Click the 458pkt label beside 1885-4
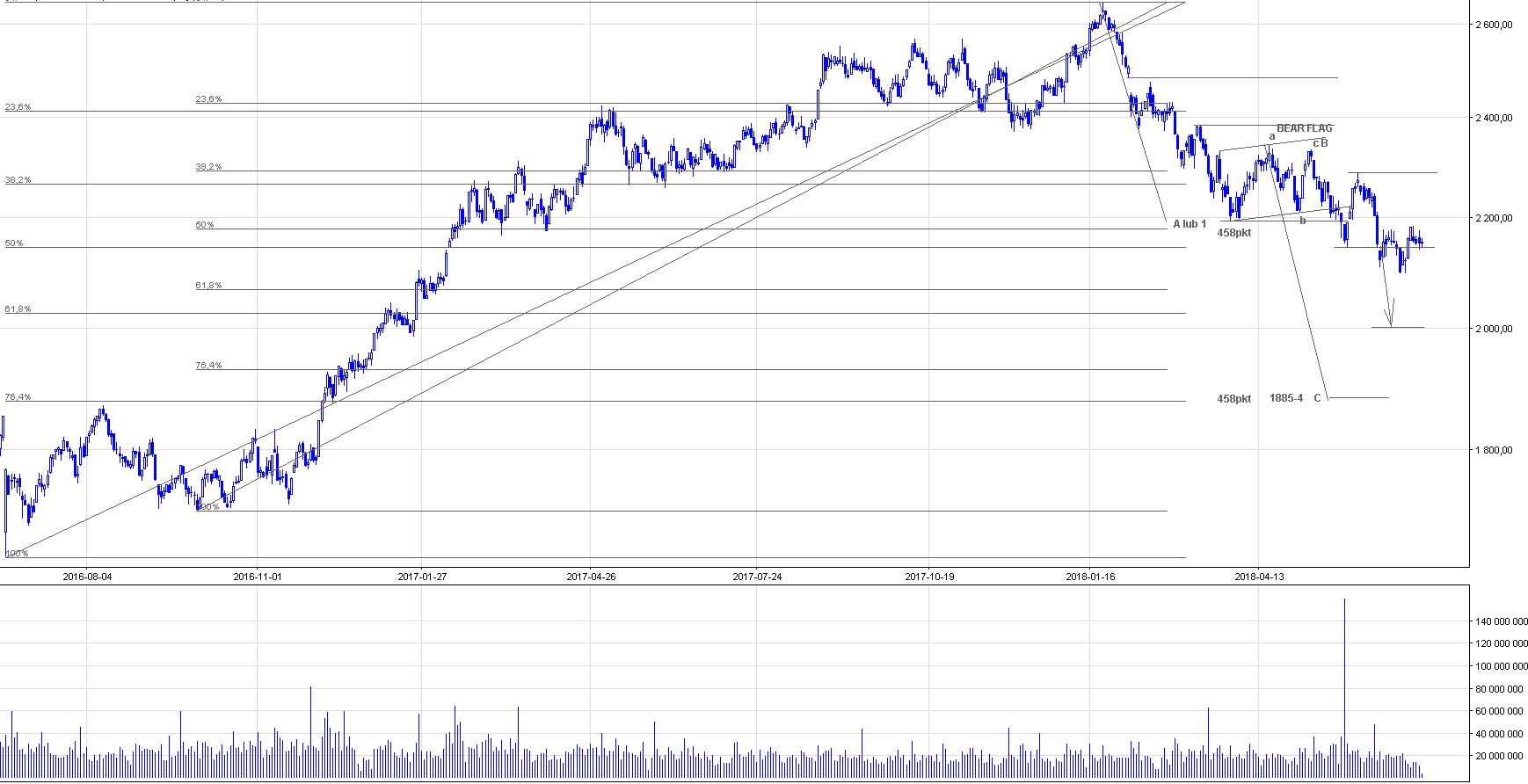The width and height of the screenshot is (1528, 784). click(1234, 399)
